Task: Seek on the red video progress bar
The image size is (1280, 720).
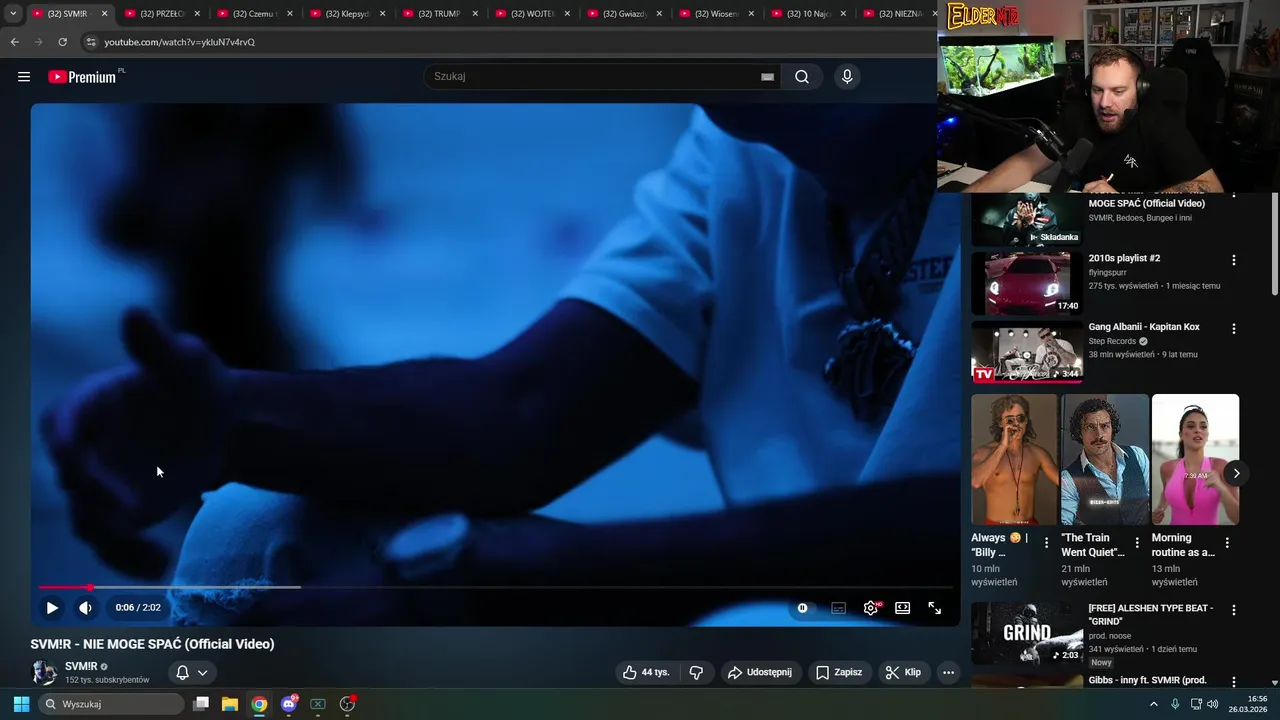Action: (494, 587)
